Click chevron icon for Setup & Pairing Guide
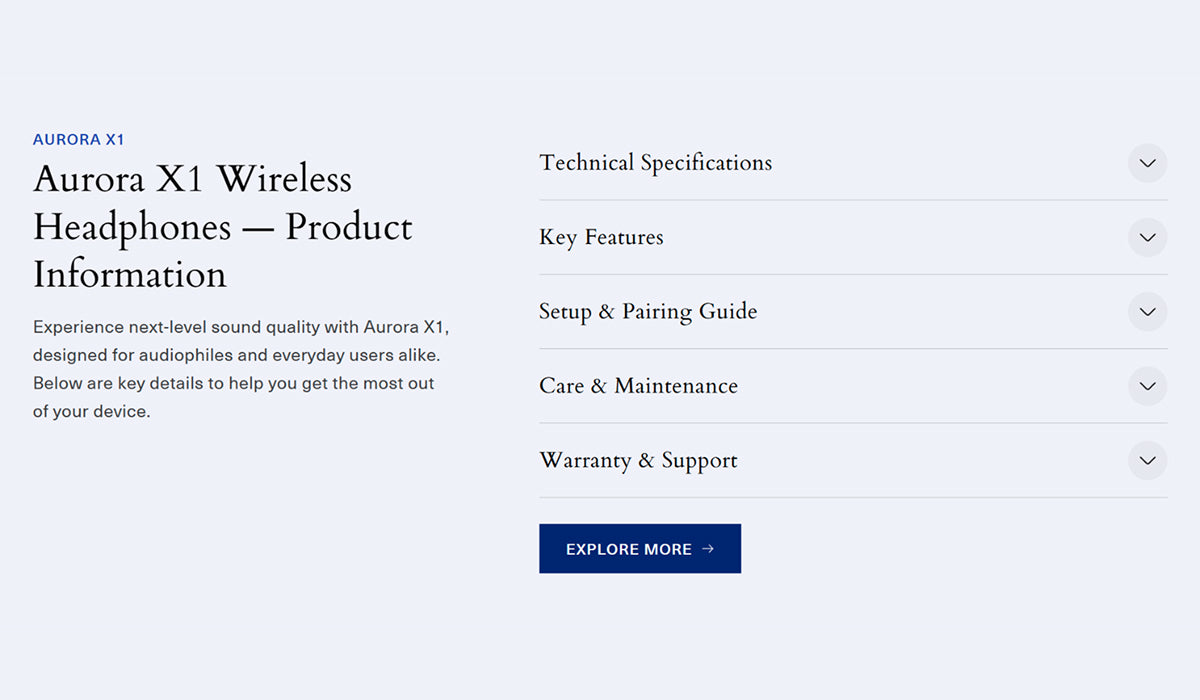1200x700 pixels. [1147, 312]
